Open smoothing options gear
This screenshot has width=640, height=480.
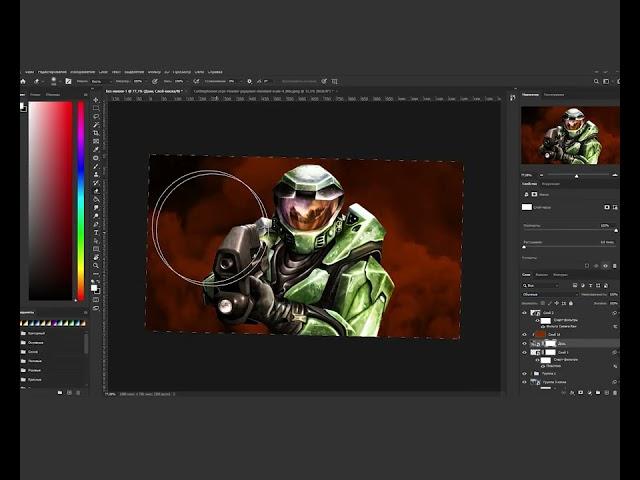pos(249,81)
